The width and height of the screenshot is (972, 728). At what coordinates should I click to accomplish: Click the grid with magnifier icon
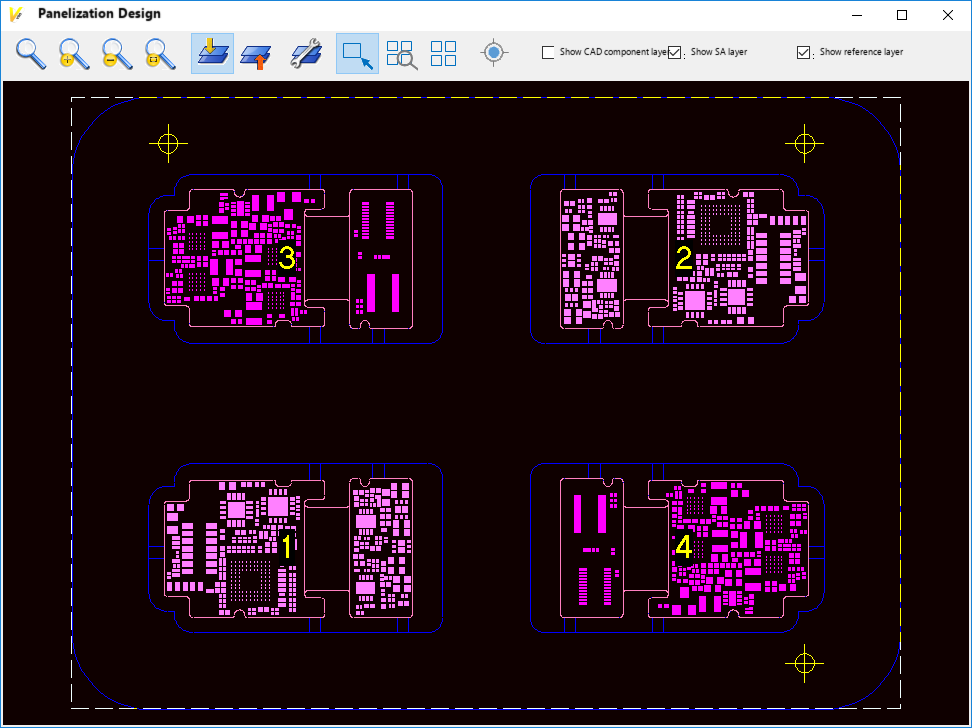[x=402, y=55]
